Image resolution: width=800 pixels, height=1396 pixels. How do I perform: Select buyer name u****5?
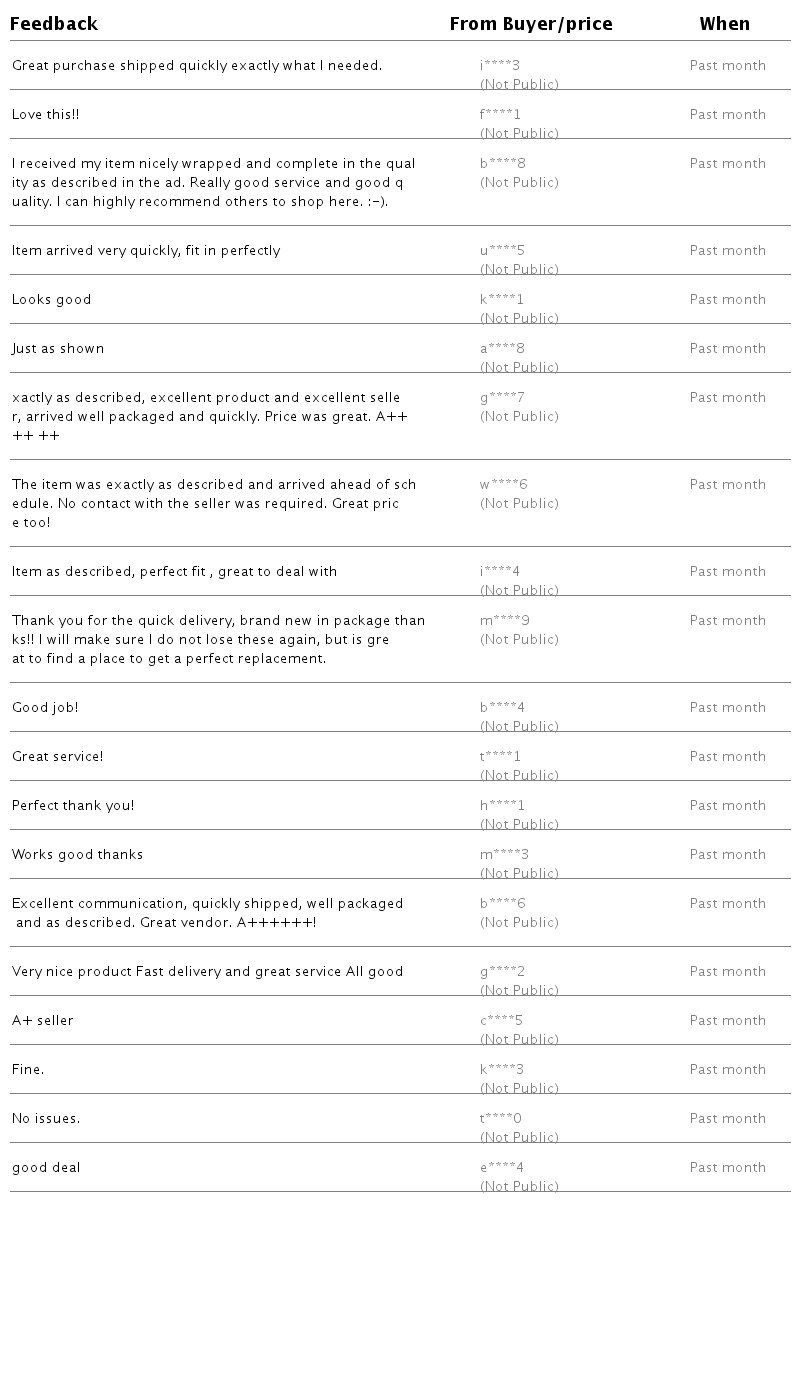click(x=502, y=251)
